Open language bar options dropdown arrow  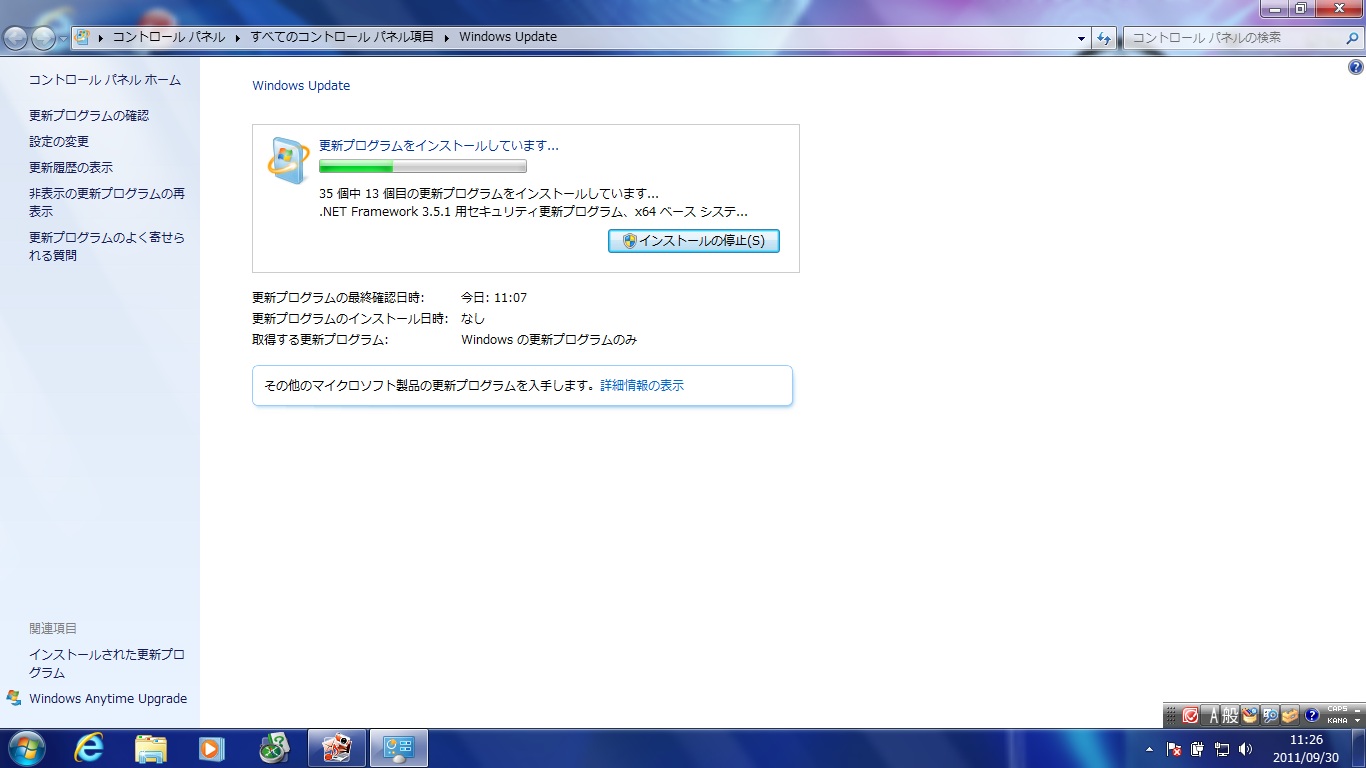(1357, 721)
